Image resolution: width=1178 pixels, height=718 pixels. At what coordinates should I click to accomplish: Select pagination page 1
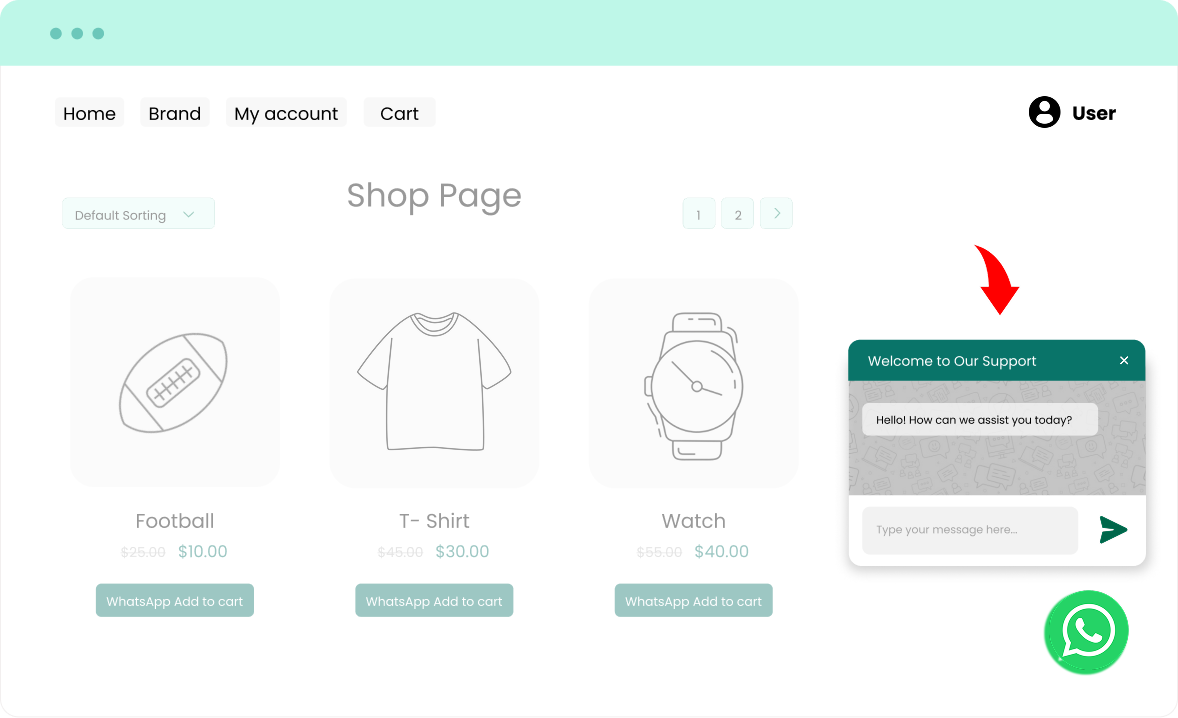[x=699, y=214]
